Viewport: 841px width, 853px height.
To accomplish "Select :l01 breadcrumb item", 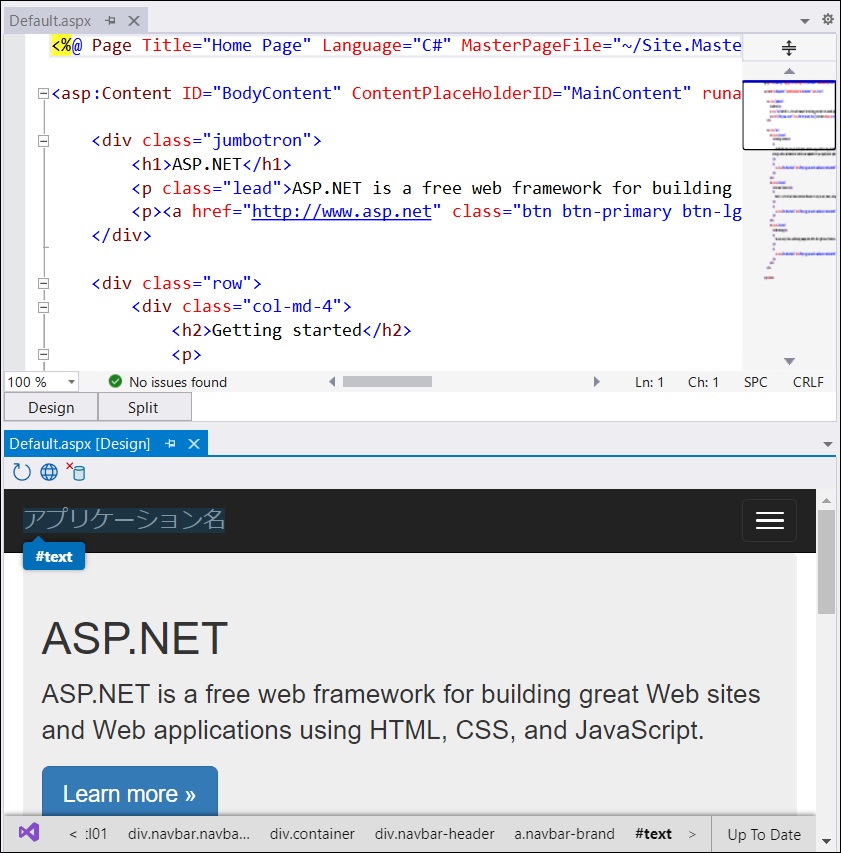I will click(96, 834).
